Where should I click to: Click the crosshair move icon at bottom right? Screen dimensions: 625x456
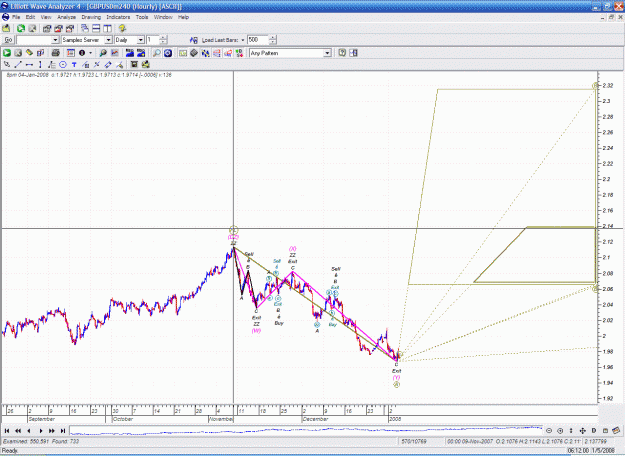coord(582,430)
